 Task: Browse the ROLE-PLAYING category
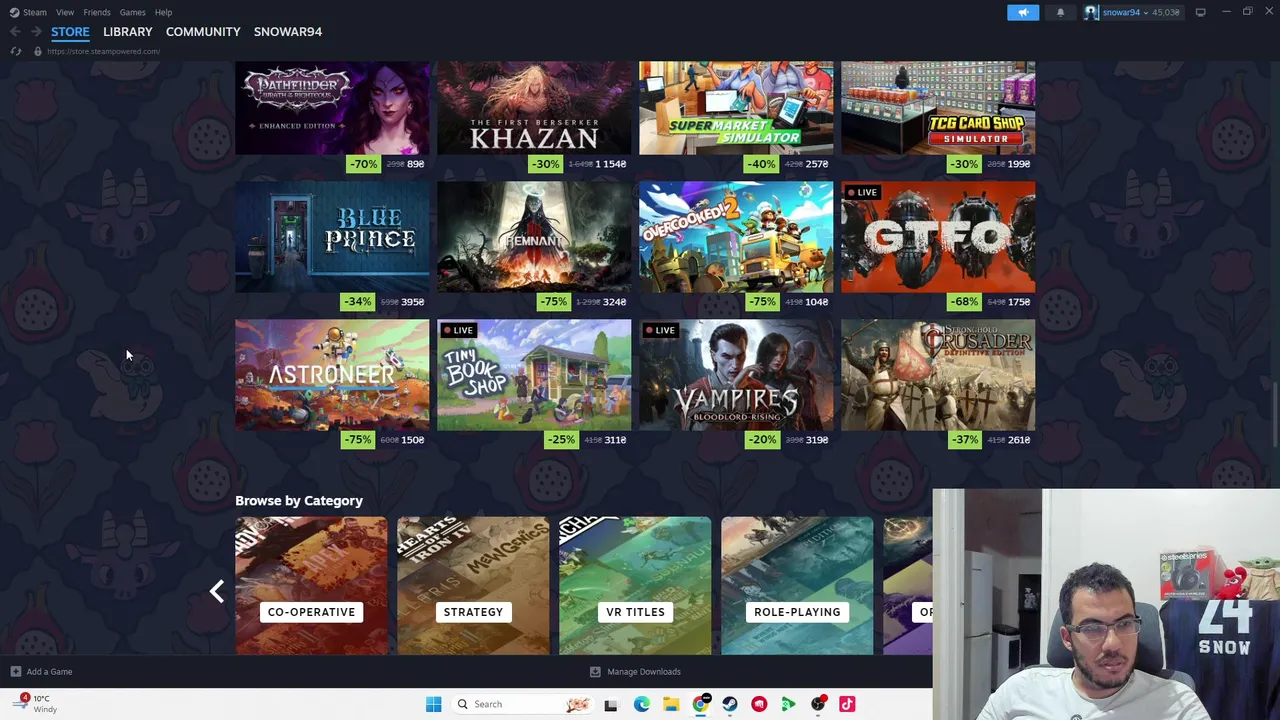tap(797, 586)
